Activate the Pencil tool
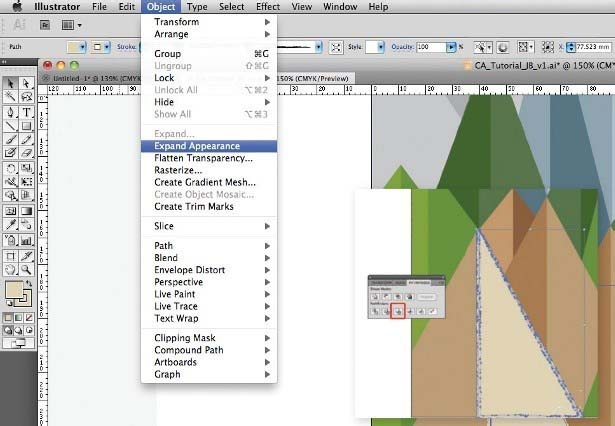 26,139
